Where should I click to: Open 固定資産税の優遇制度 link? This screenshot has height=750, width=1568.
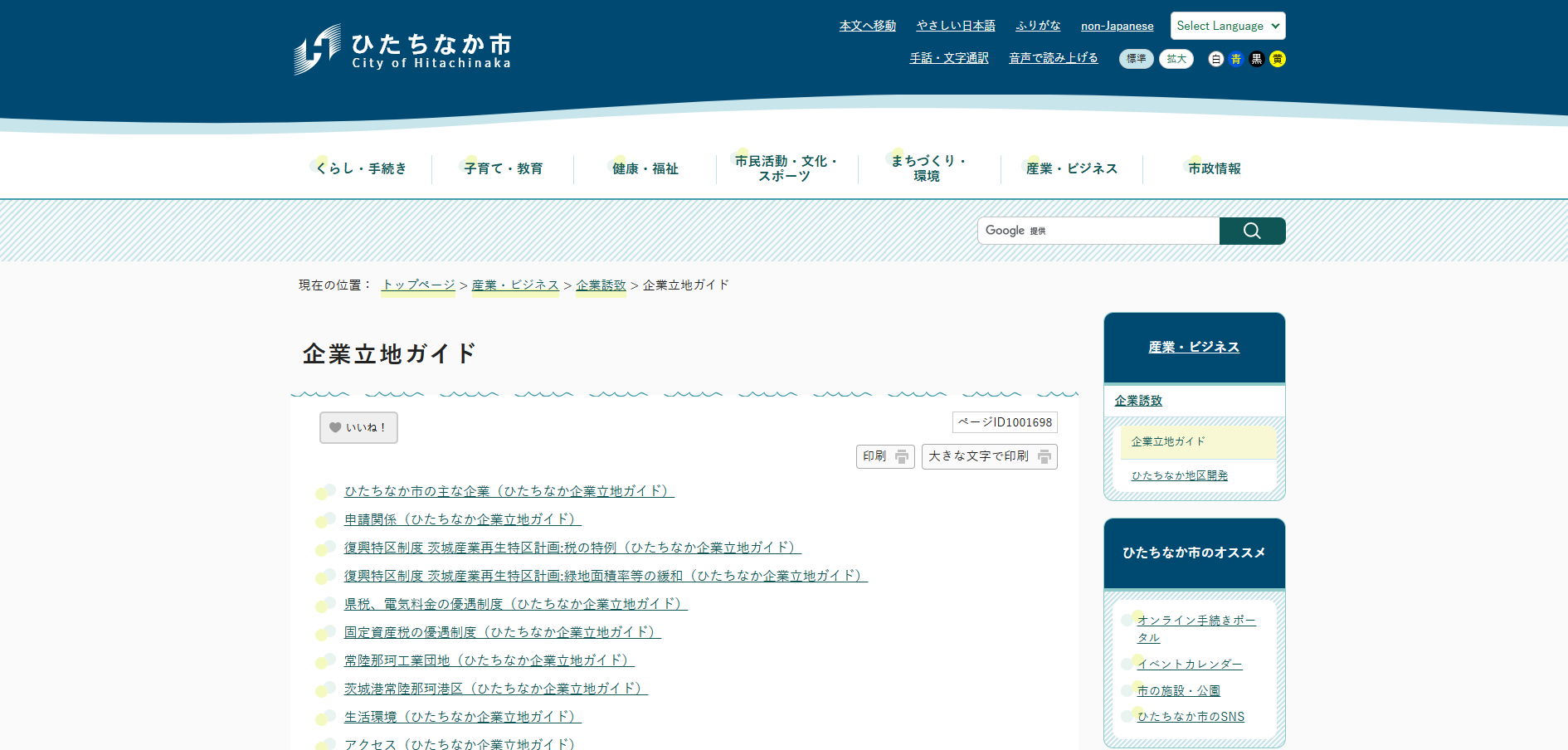pos(503,632)
